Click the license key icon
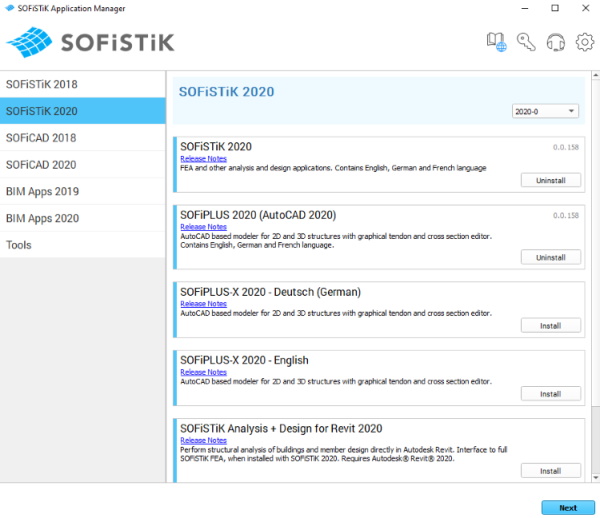This screenshot has width=600, height=518. (x=526, y=42)
